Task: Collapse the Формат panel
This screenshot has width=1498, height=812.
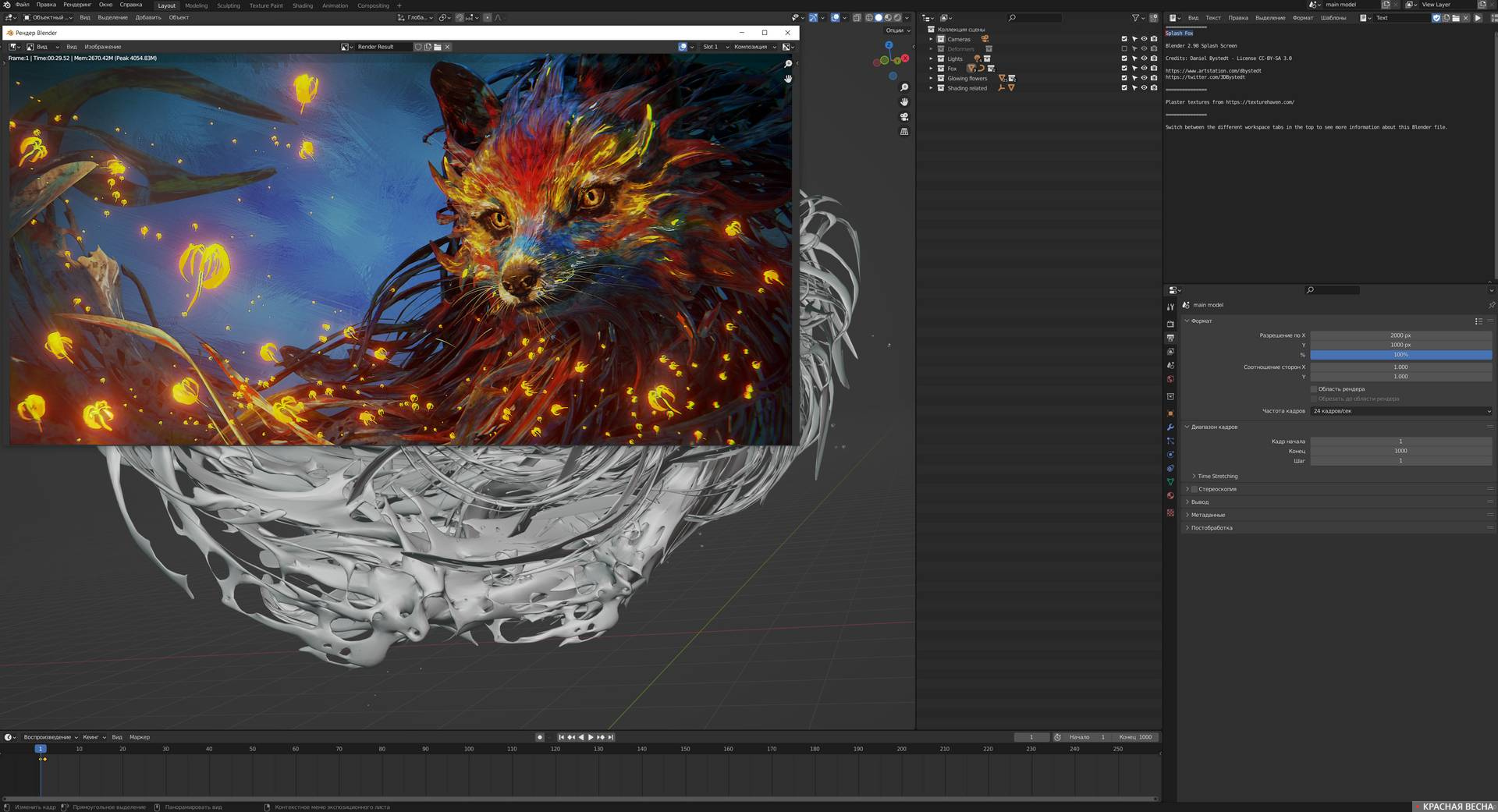Action: pyautogui.click(x=1202, y=321)
